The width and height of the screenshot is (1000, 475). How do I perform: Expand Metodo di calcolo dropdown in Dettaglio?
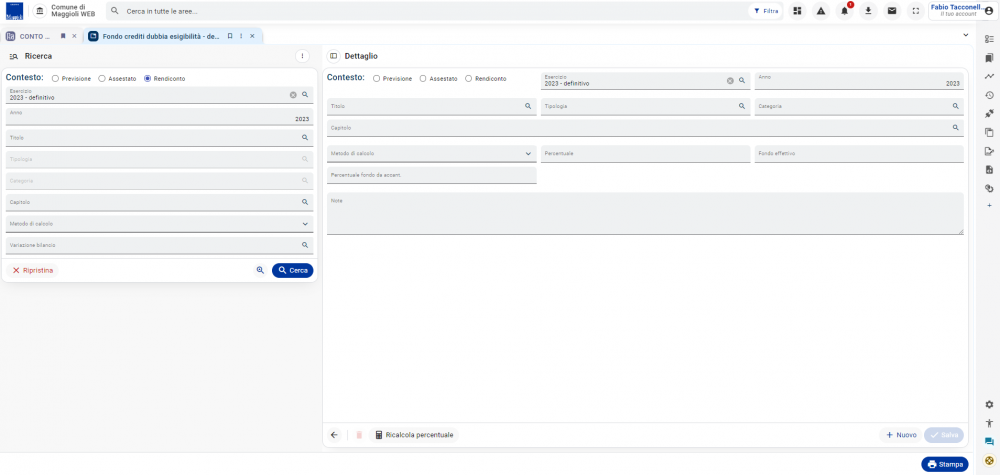point(528,154)
